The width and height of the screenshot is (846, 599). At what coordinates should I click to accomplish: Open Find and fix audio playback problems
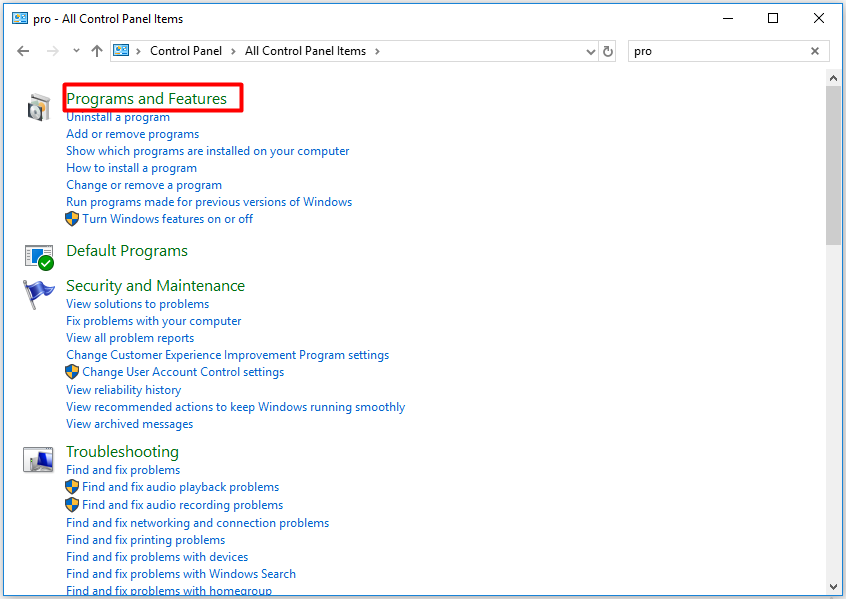180,487
